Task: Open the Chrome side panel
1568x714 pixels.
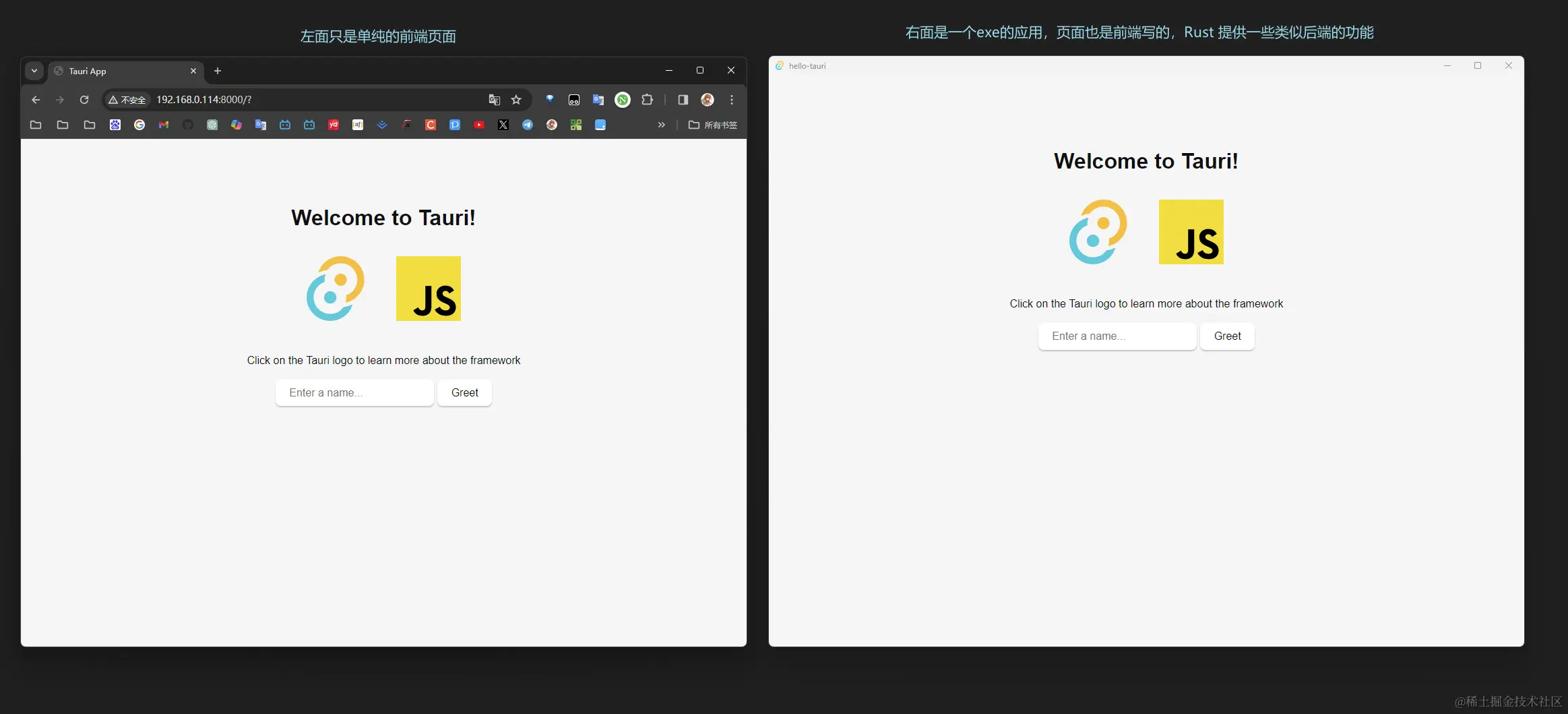Action: 683,100
